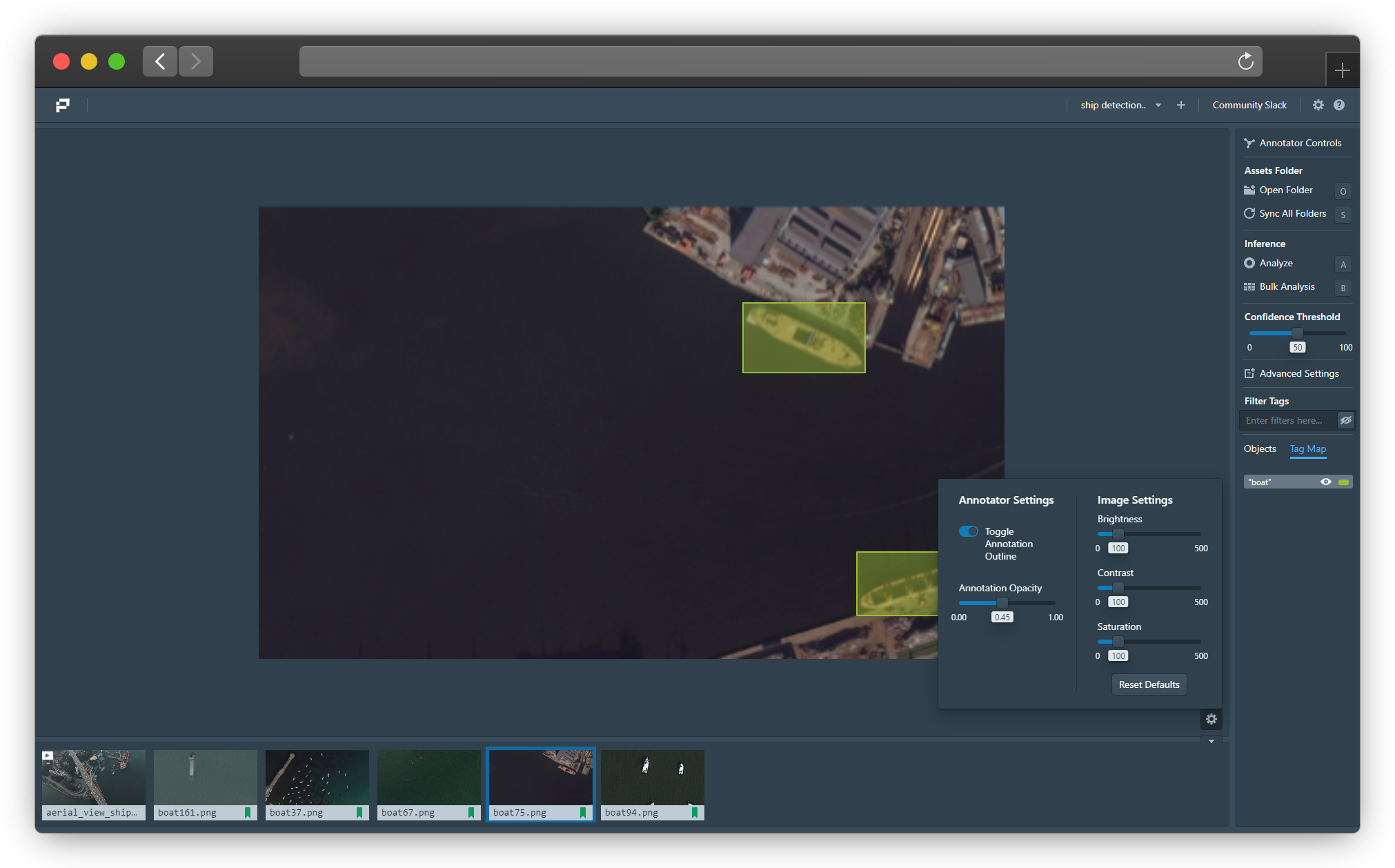Click the Open Folder icon
Image resolution: width=1395 pixels, height=868 pixels.
pos(1249,190)
